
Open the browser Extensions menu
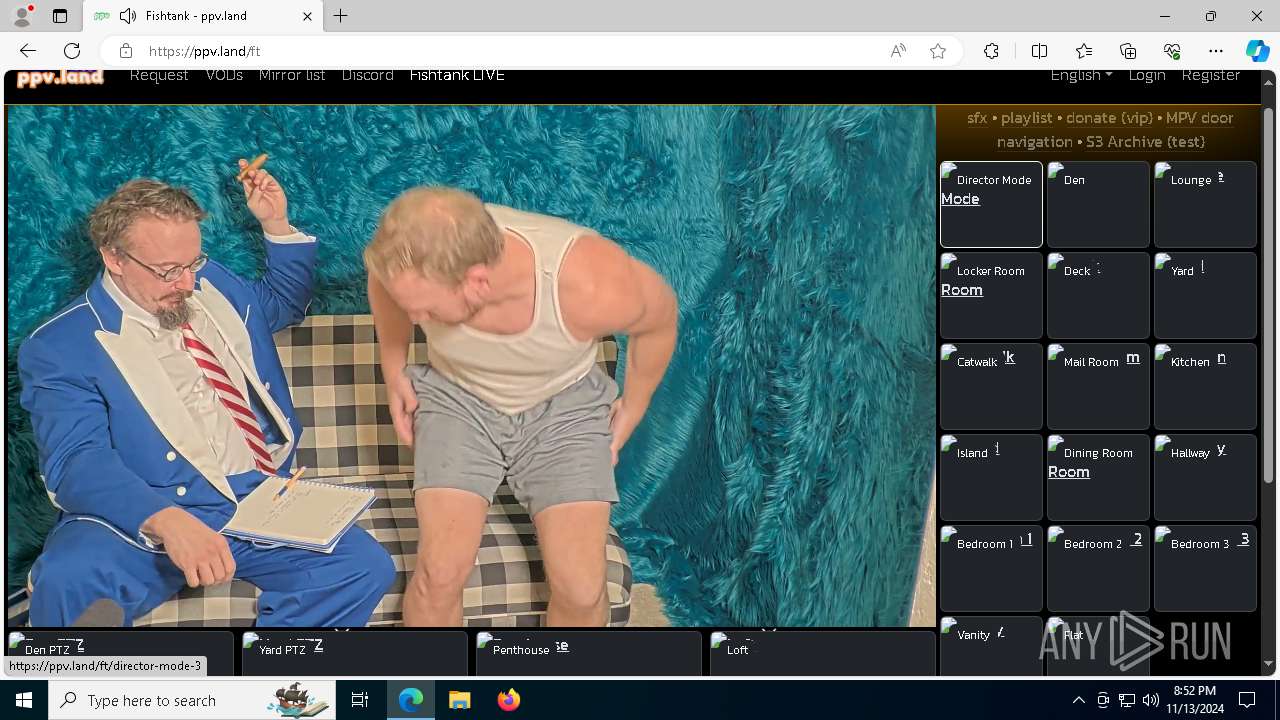991,51
